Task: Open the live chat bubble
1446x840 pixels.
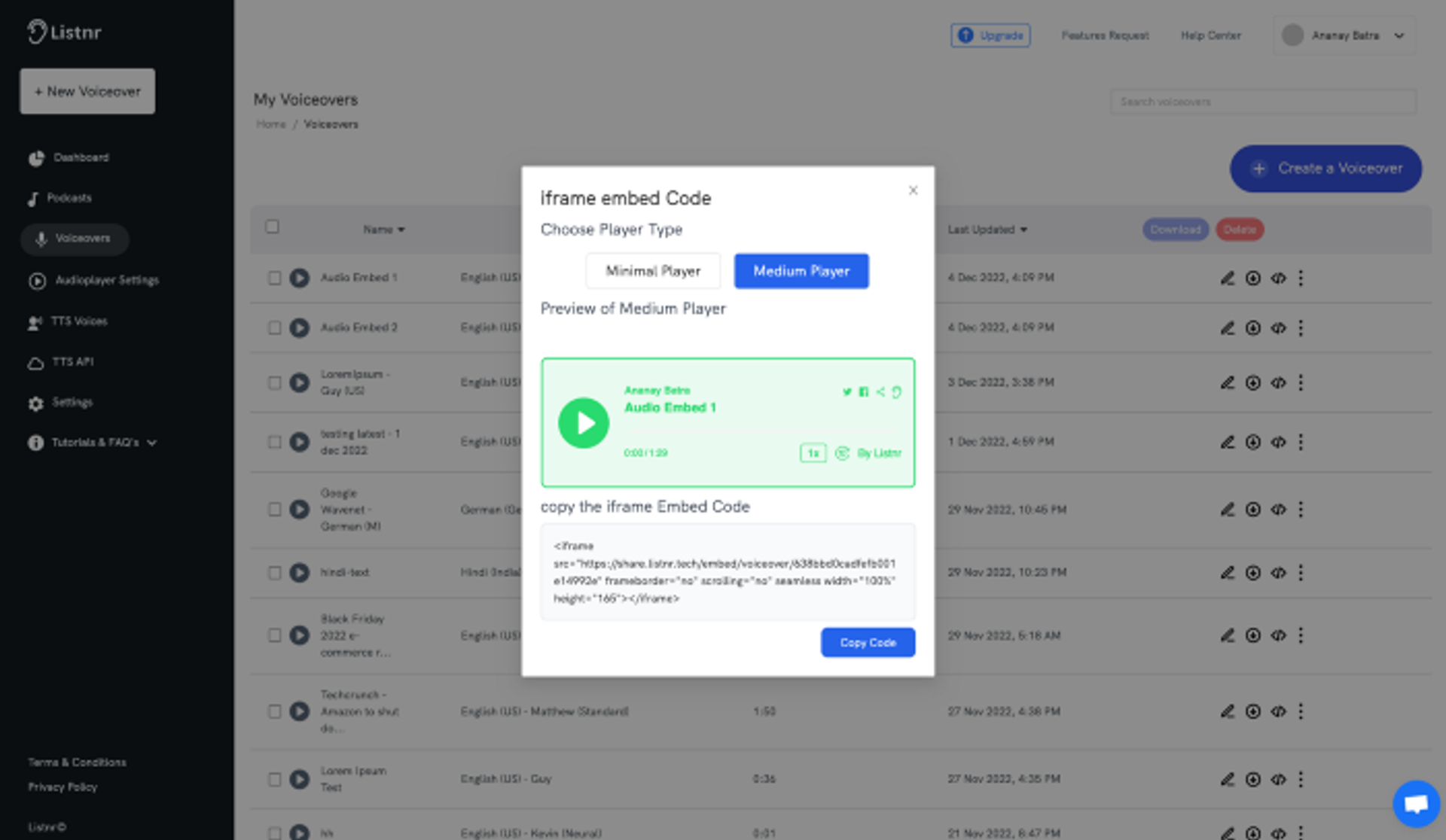Action: 1415,803
